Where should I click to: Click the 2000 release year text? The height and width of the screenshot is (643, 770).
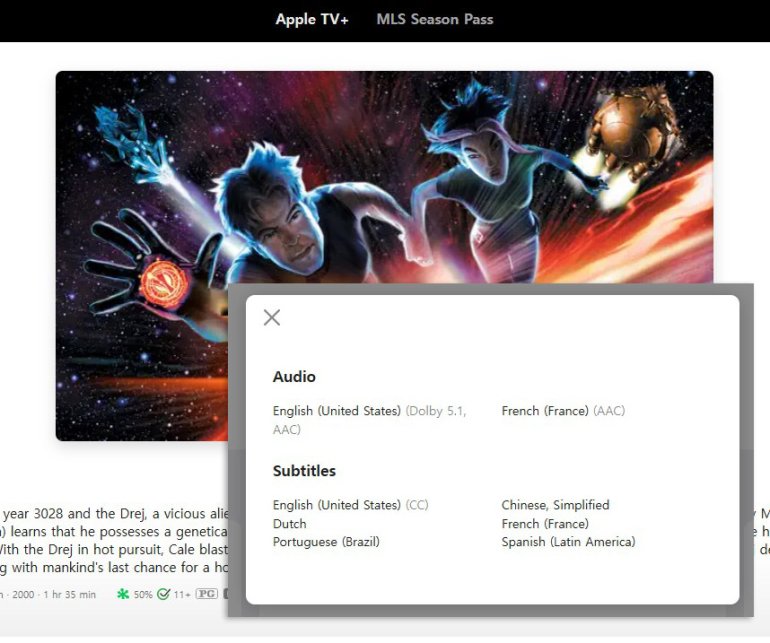(x=23, y=594)
